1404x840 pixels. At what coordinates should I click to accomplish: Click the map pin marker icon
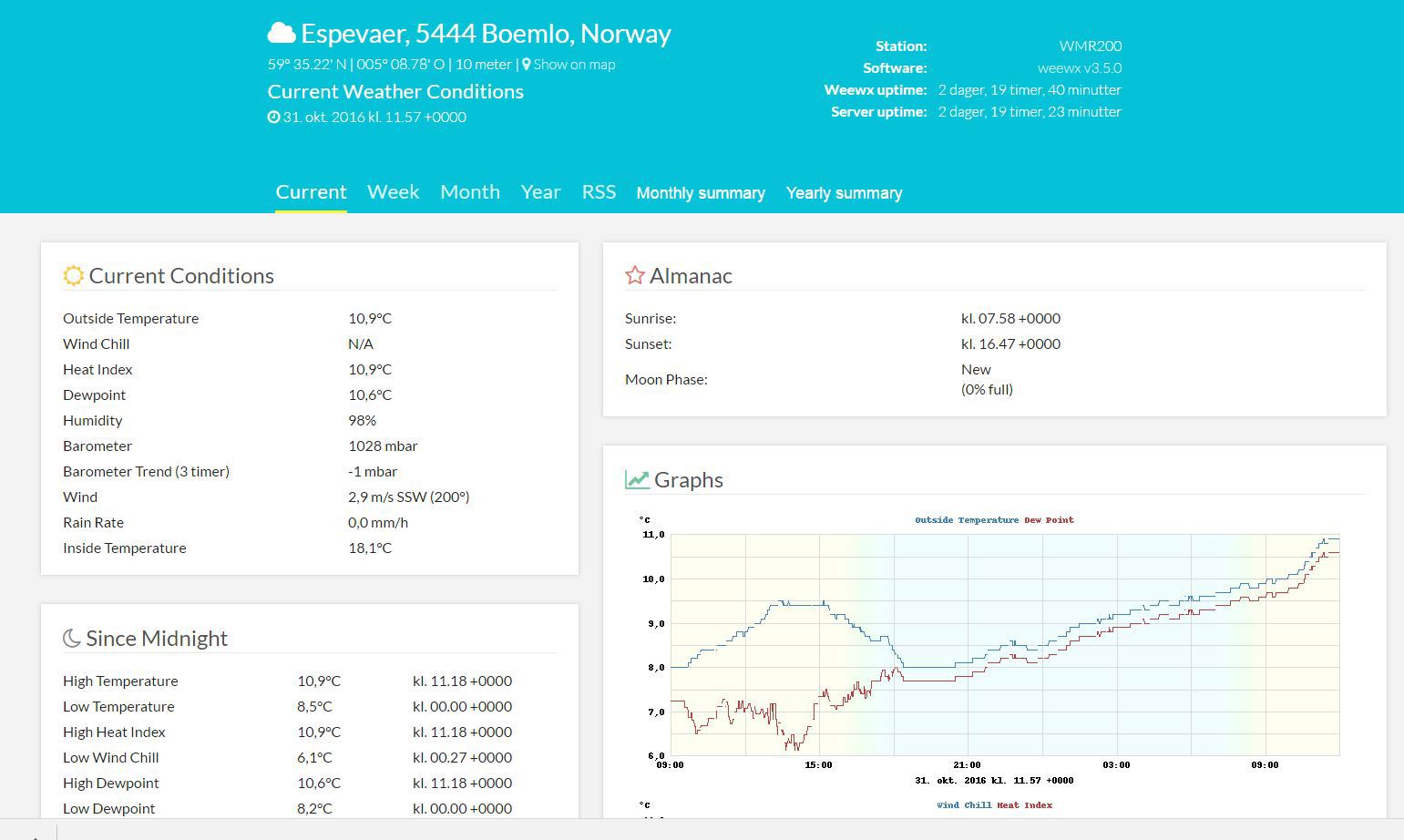coord(526,65)
